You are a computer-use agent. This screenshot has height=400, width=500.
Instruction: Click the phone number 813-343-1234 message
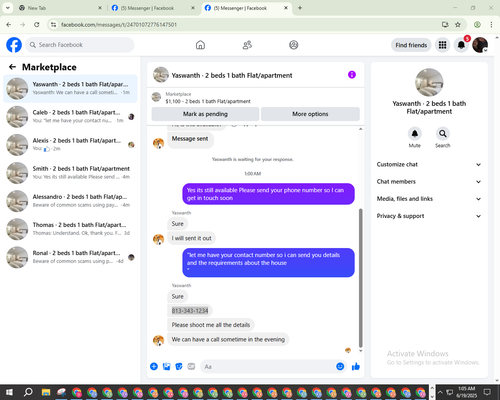(x=190, y=311)
